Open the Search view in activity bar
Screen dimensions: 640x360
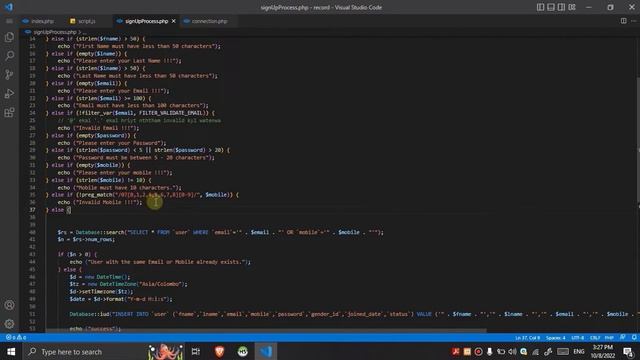click(x=9, y=56)
